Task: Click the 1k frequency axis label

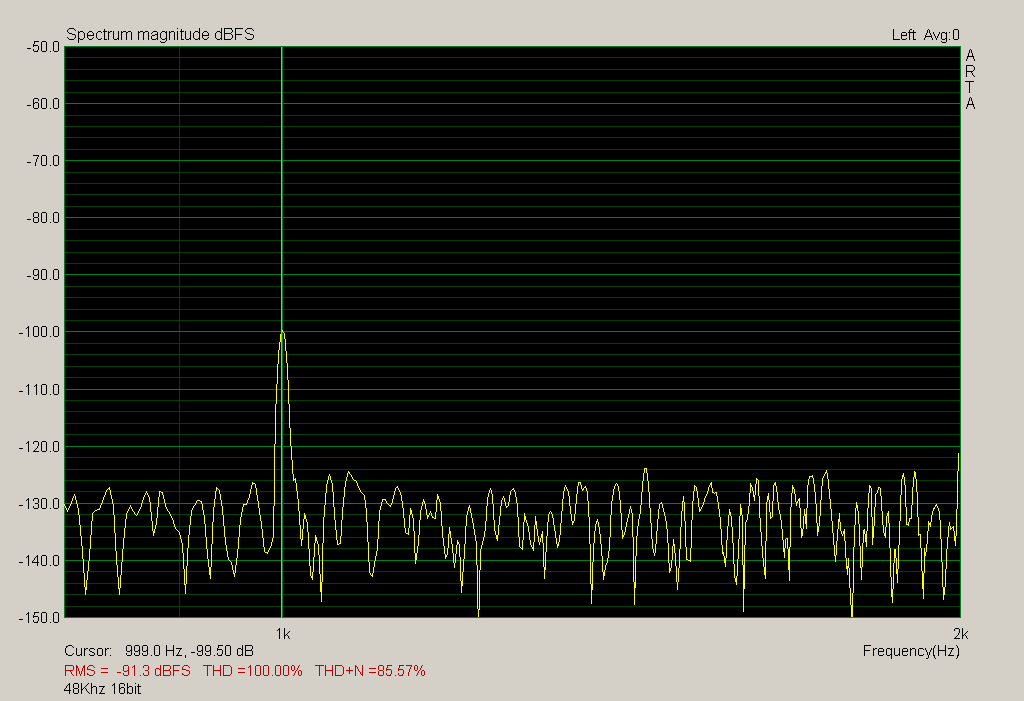Action: [x=283, y=634]
